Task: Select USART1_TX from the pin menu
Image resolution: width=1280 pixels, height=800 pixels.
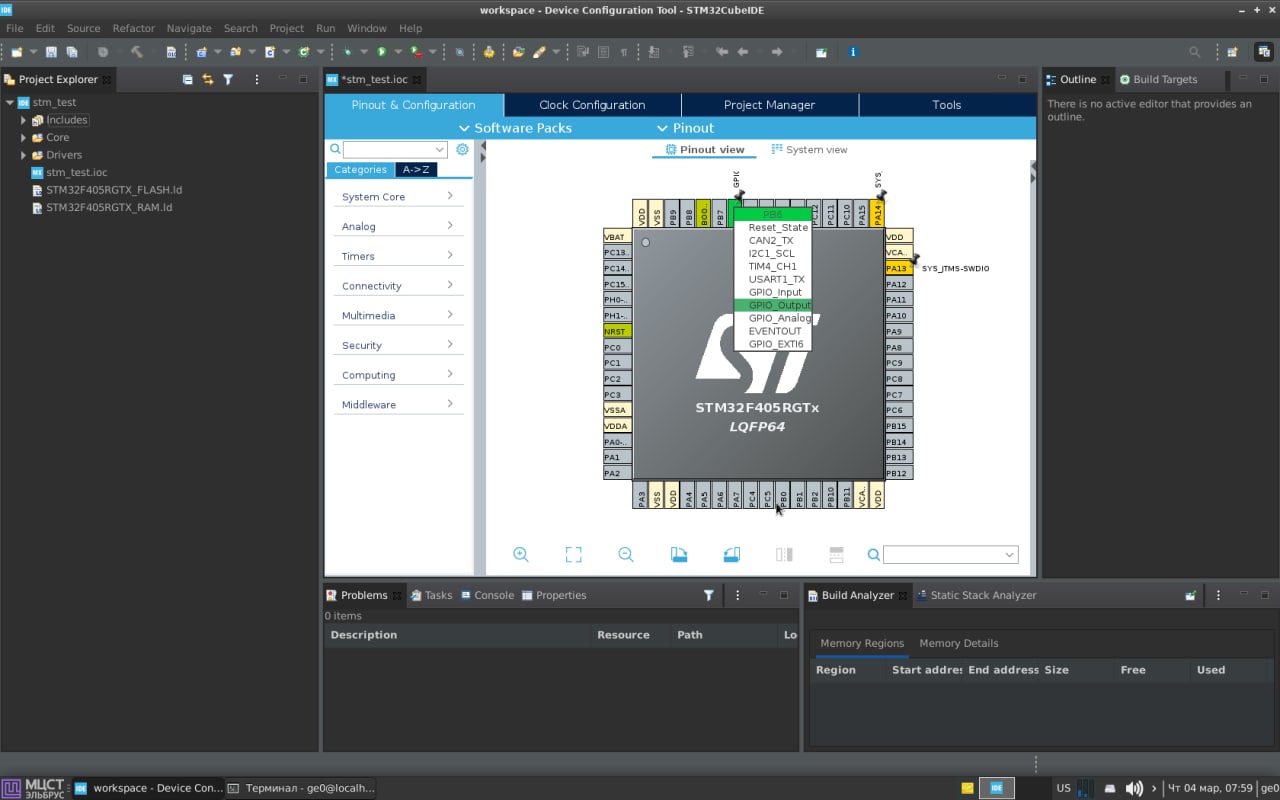Action: 773,279
